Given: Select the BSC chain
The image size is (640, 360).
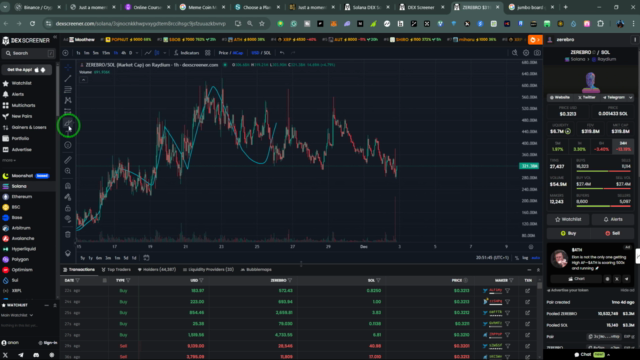Looking at the screenshot, I should click(x=16, y=207).
